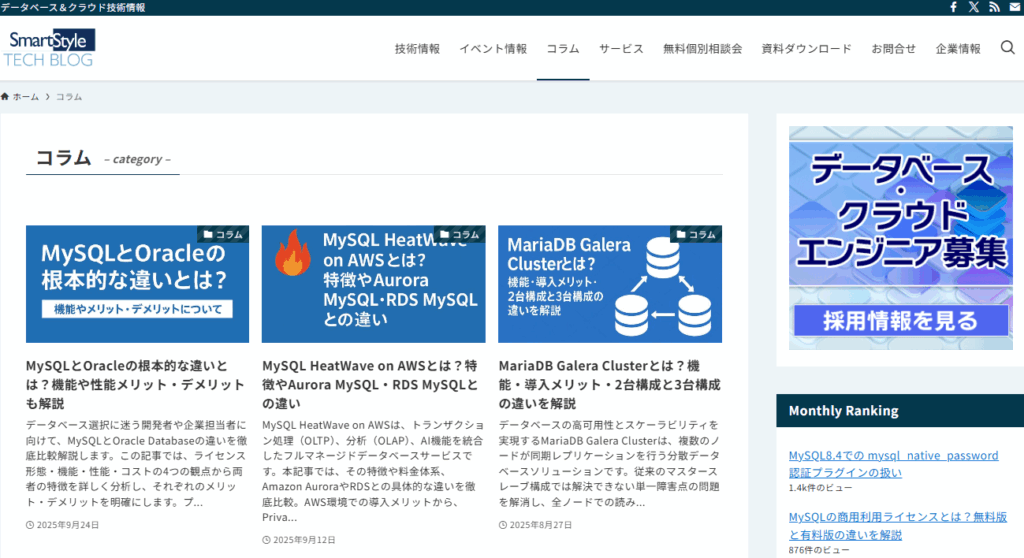This screenshot has height=558, width=1024.
Task: Click the Monthly Ranking heading
Action: coord(843,410)
